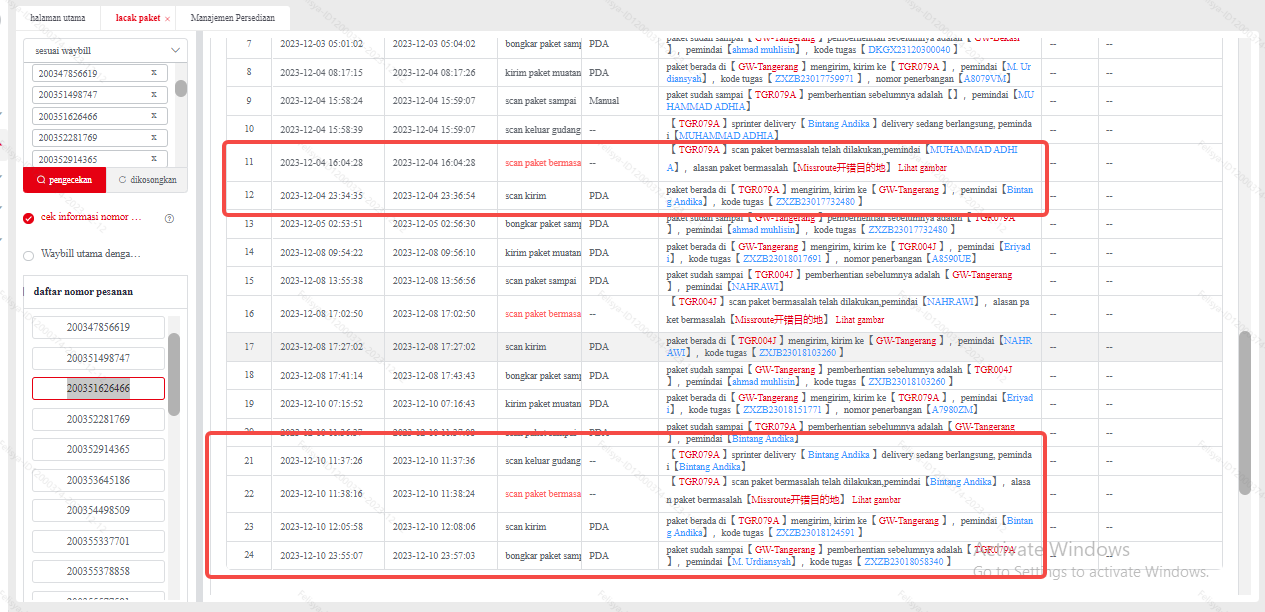This screenshot has width=1265, height=612.
Task: Select the cek informasi nomor option
Action: coord(28,218)
